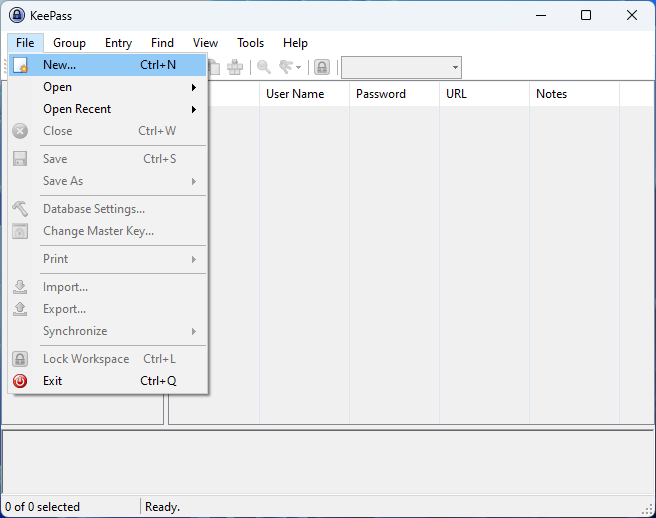Click the Notes column header
Image resolution: width=656 pixels, height=518 pixels.
[x=574, y=94]
